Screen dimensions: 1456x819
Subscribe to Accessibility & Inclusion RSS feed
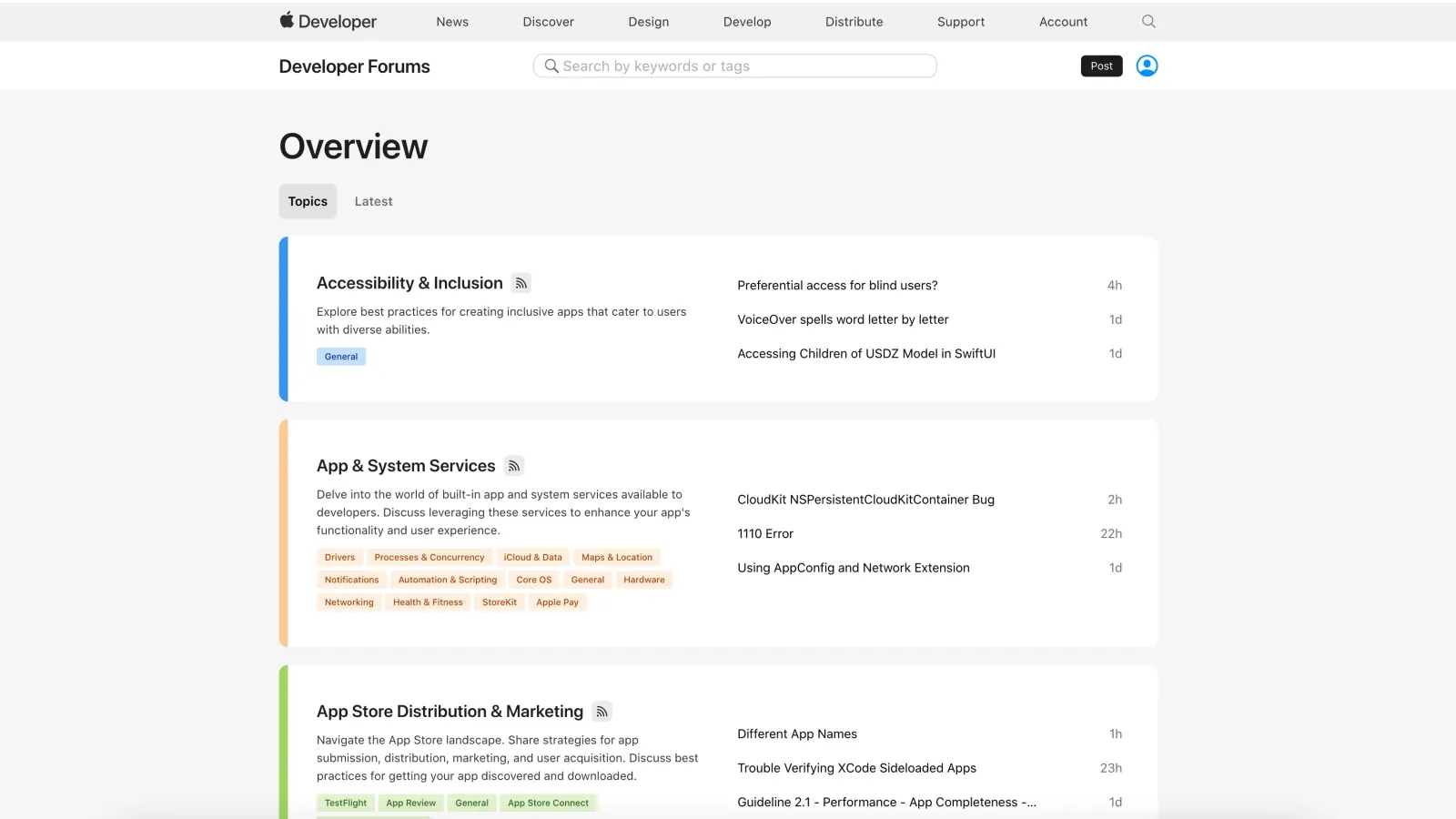click(x=521, y=283)
